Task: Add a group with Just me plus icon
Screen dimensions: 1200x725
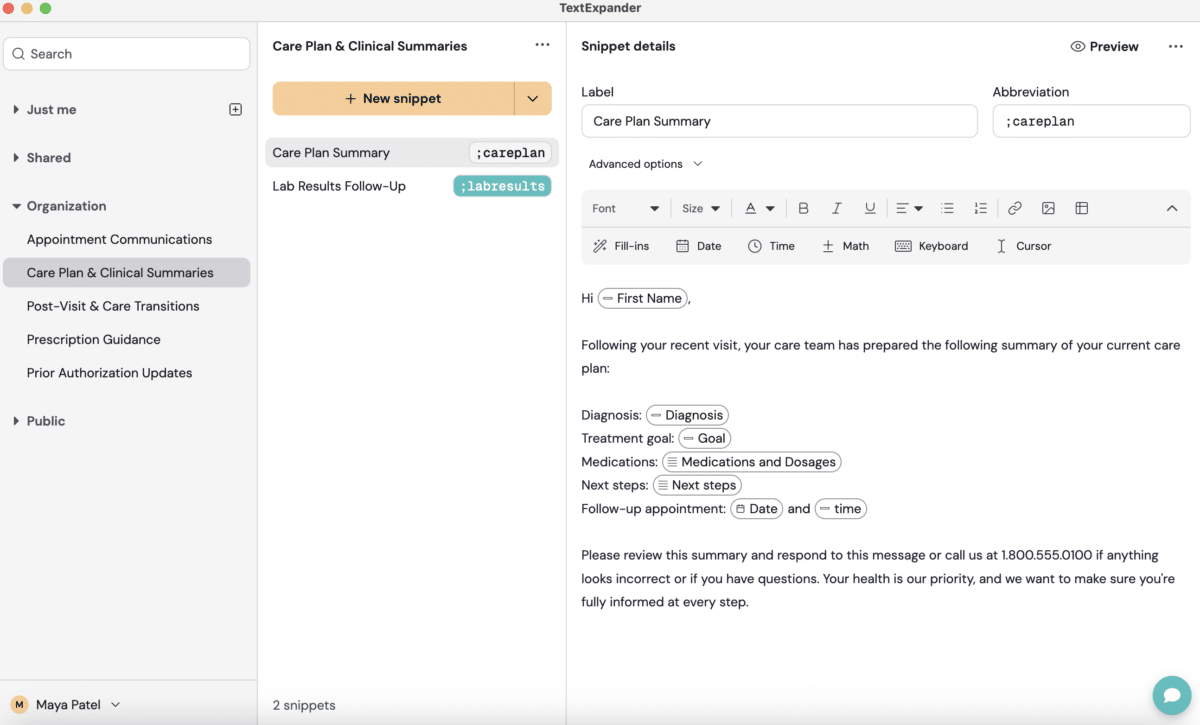Action: pyautogui.click(x=236, y=109)
